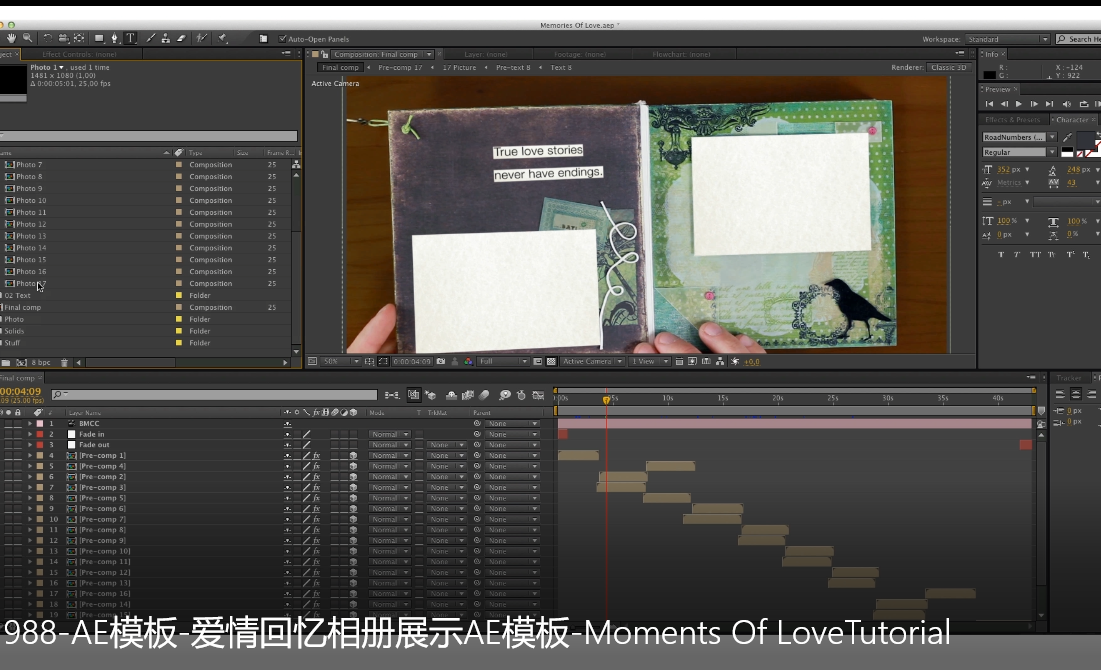Switch to the Footage (none) tab
Image resolution: width=1101 pixels, height=670 pixels.
579,54
